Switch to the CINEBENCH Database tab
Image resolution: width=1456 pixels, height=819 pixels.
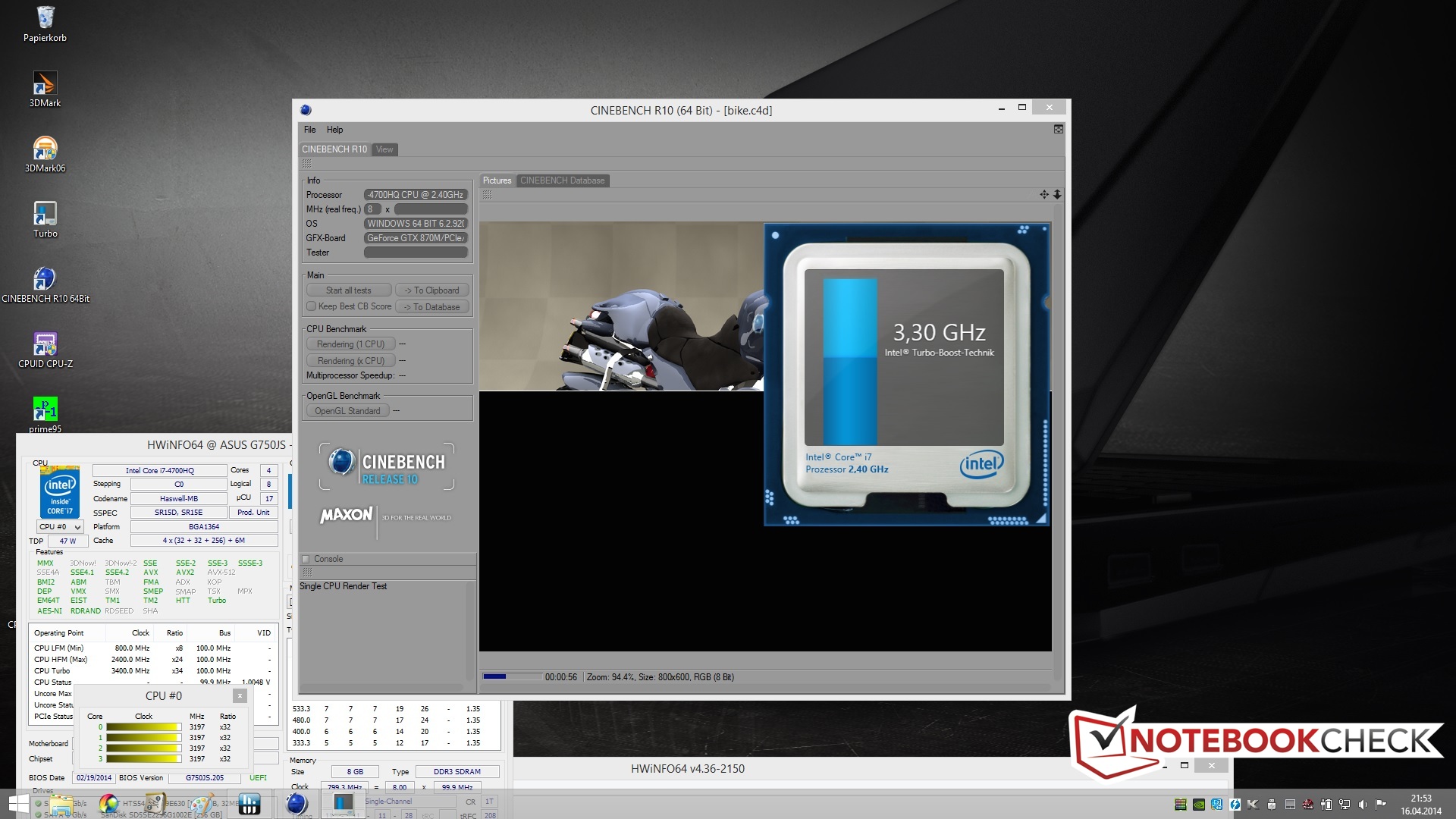click(x=563, y=180)
